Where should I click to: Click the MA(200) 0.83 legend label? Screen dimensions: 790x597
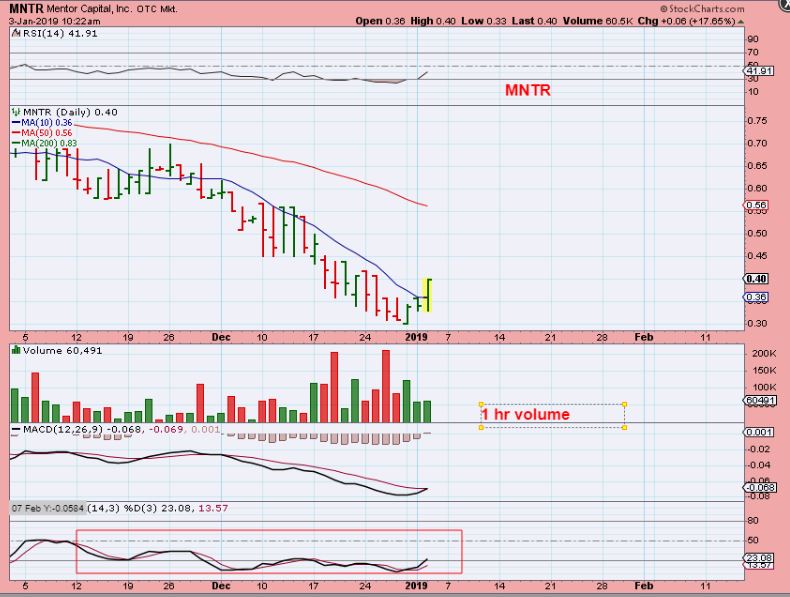(x=49, y=143)
